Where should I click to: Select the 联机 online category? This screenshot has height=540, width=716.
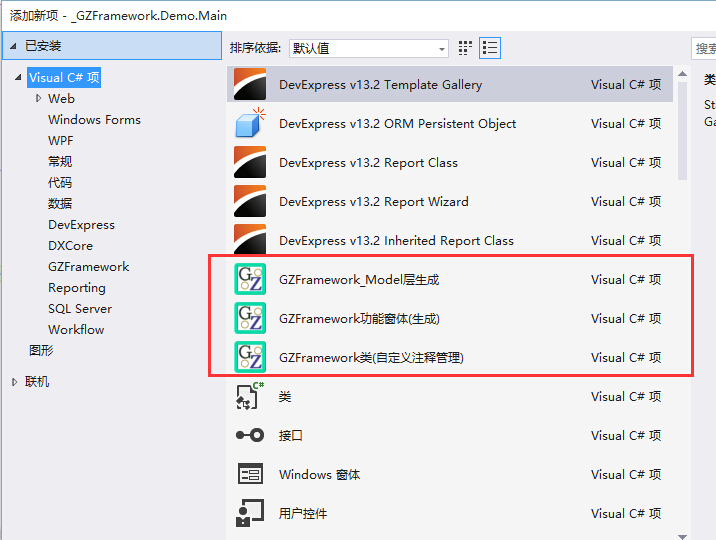click(x=37, y=382)
